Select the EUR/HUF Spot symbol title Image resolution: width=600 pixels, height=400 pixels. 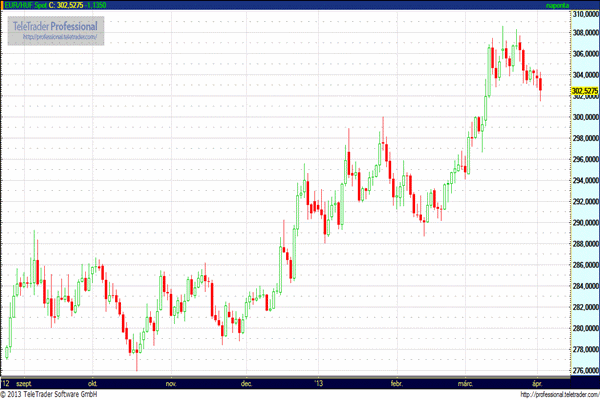pyautogui.click(x=26, y=5)
